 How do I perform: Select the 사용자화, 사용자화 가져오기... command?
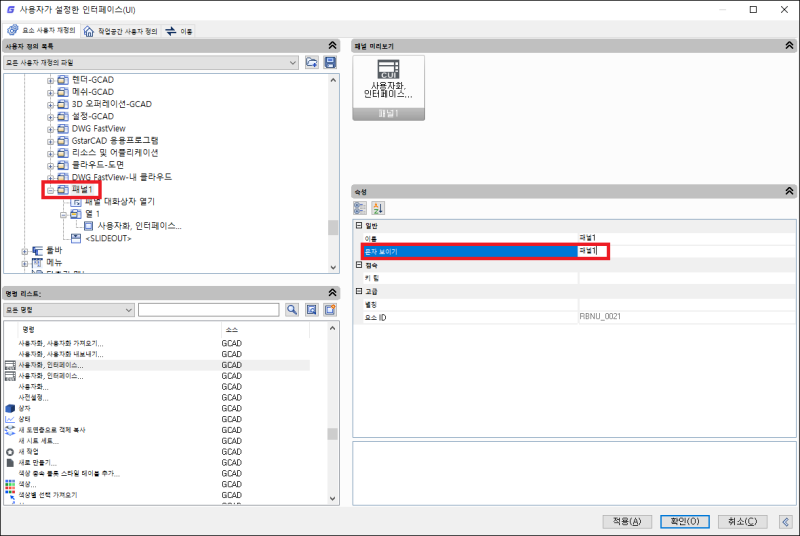pos(157,344)
